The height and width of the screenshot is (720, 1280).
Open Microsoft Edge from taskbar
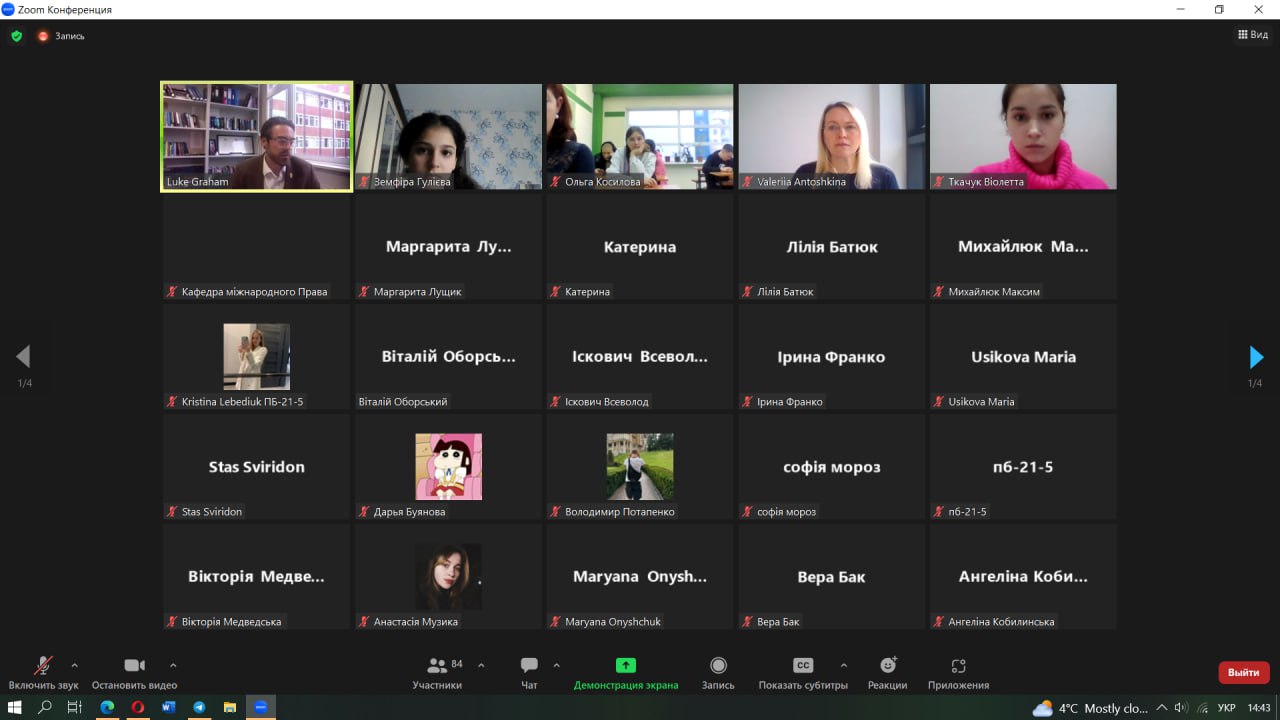[x=107, y=707]
